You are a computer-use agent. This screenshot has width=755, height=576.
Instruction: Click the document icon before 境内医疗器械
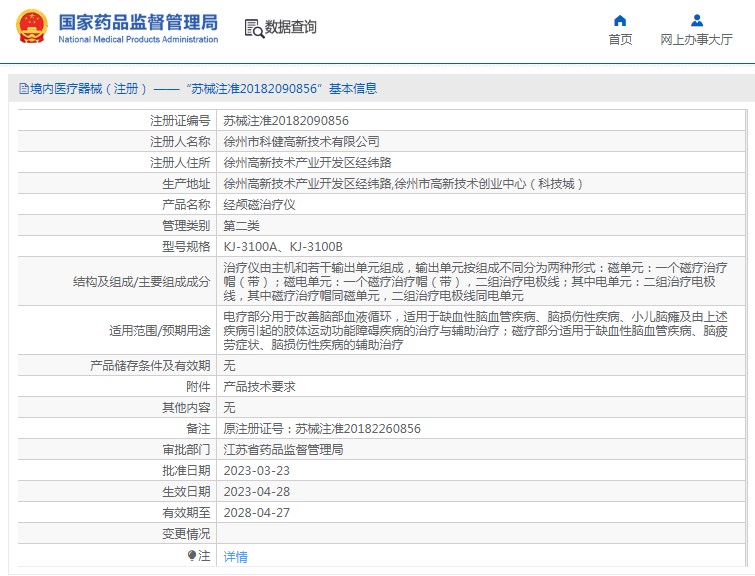coord(24,89)
